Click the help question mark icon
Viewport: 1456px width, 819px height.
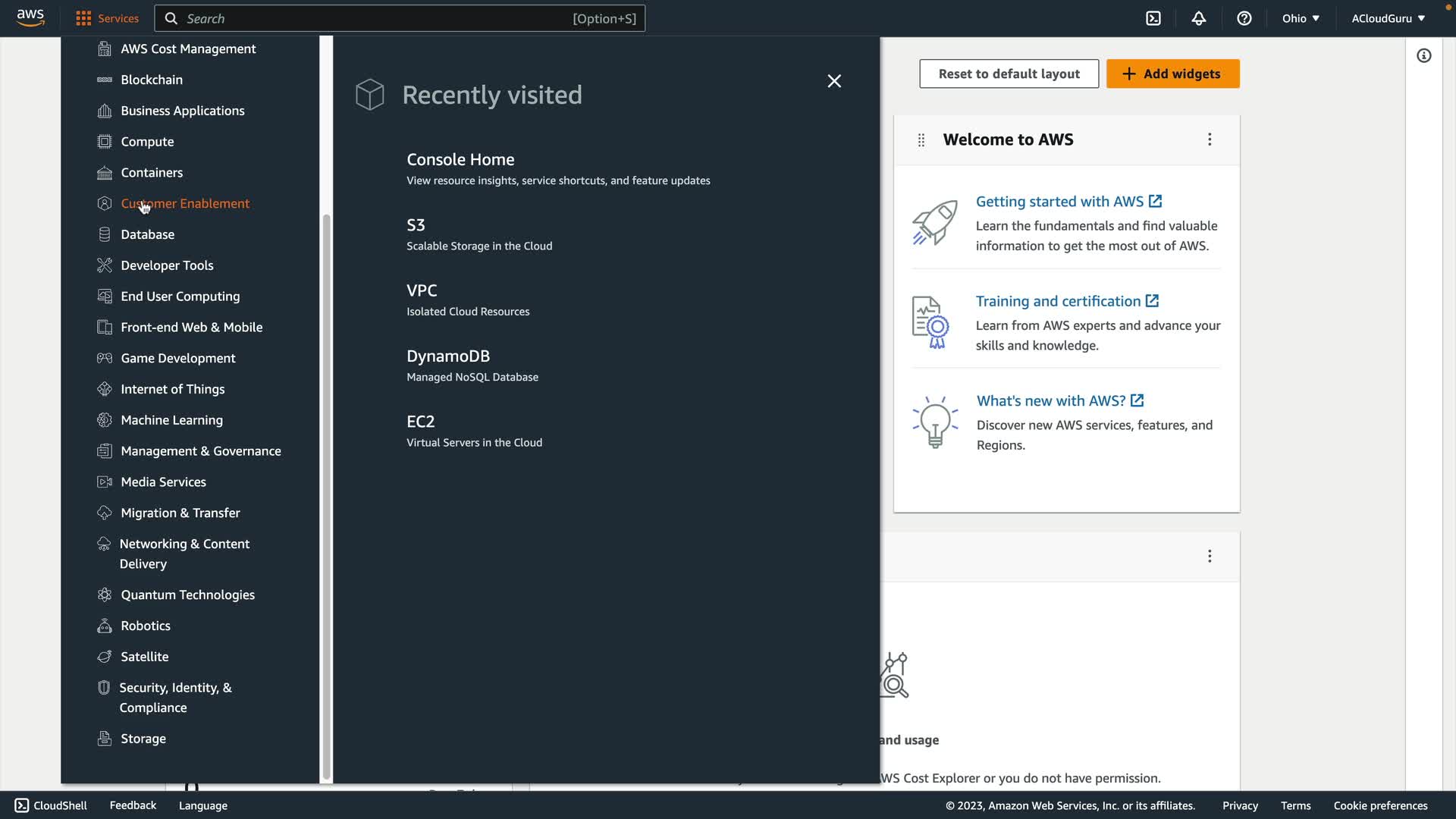(1244, 18)
